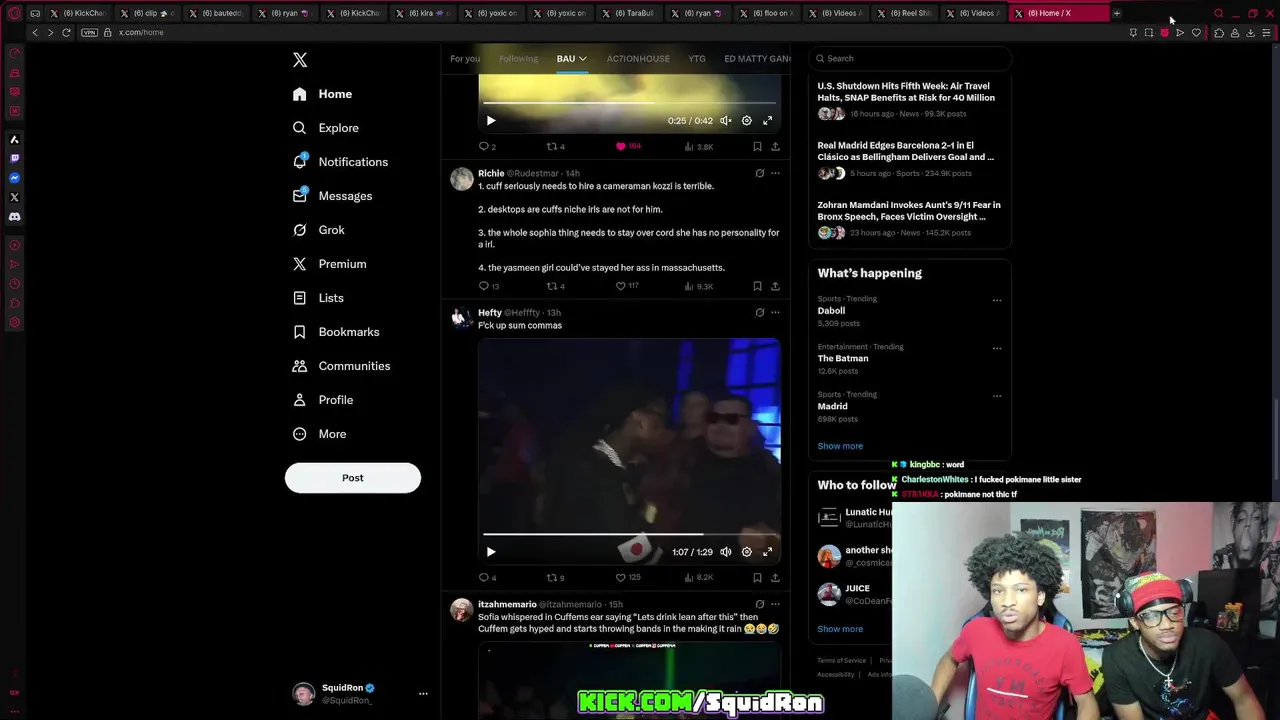Play Hefty's video
Image resolution: width=1280 pixels, height=720 pixels.
click(x=491, y=552)
